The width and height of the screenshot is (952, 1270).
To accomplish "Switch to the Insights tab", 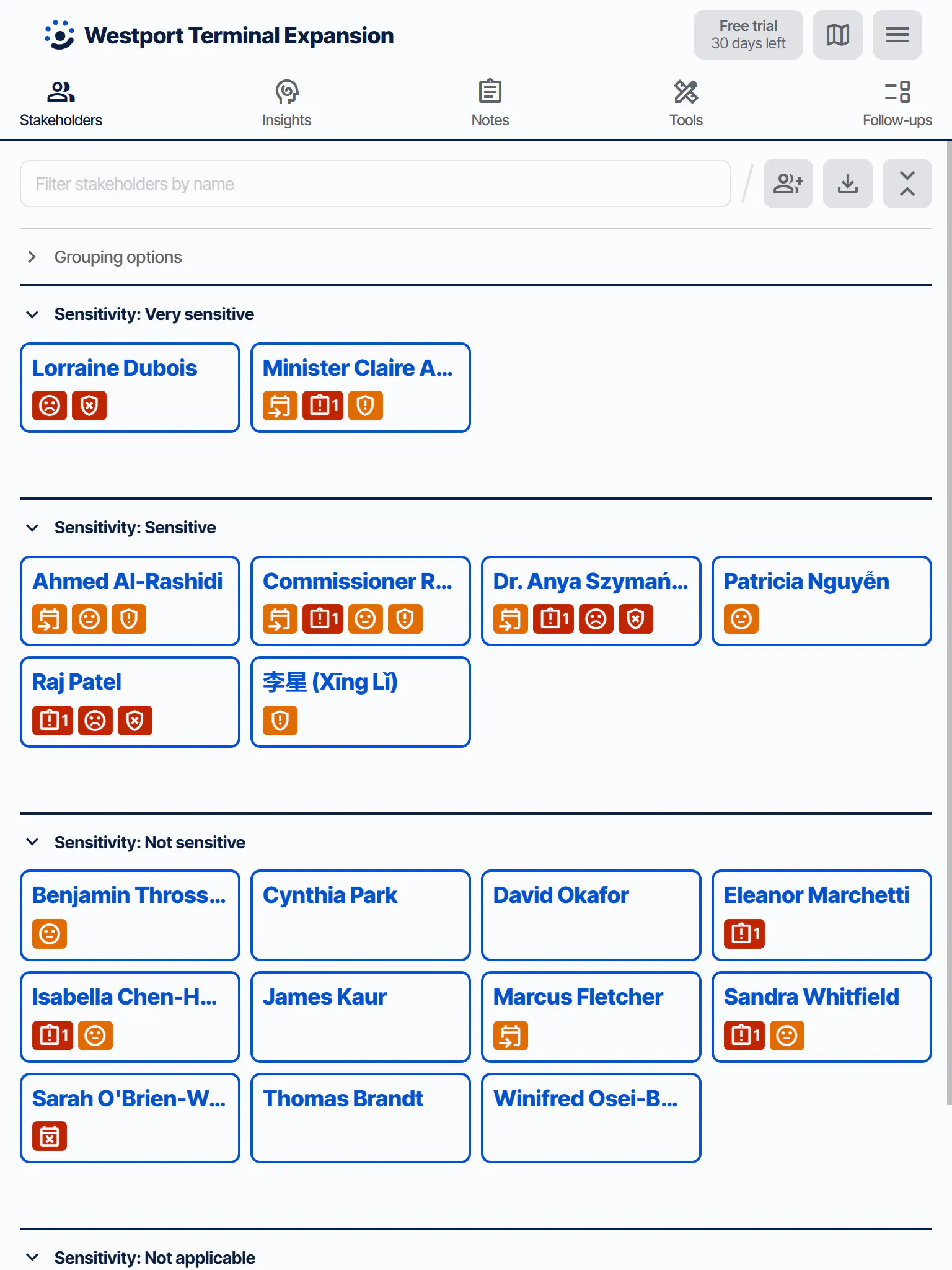I will coord(286,104).
